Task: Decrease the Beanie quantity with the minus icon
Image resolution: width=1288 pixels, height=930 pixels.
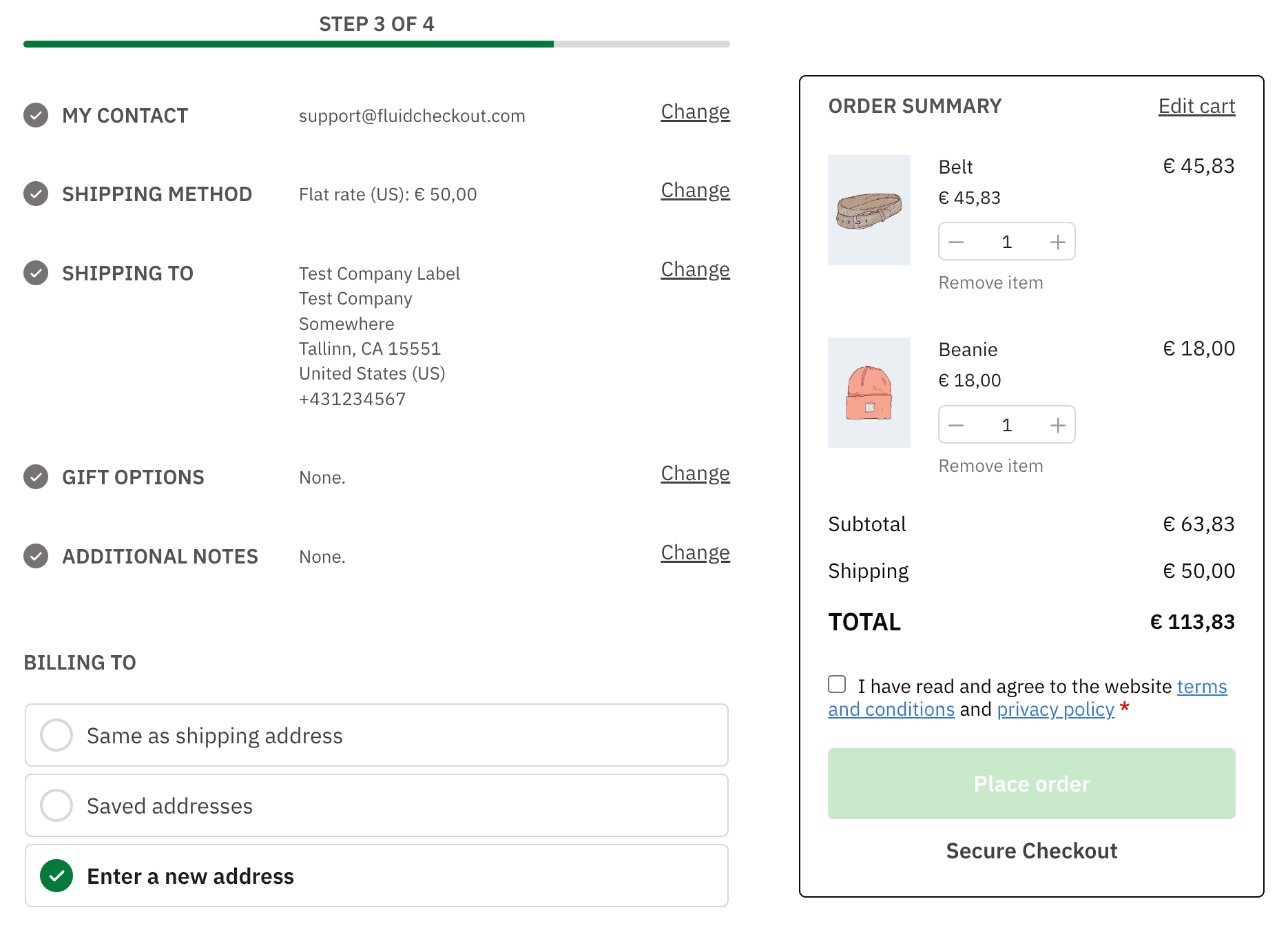Action: (956, 425)
